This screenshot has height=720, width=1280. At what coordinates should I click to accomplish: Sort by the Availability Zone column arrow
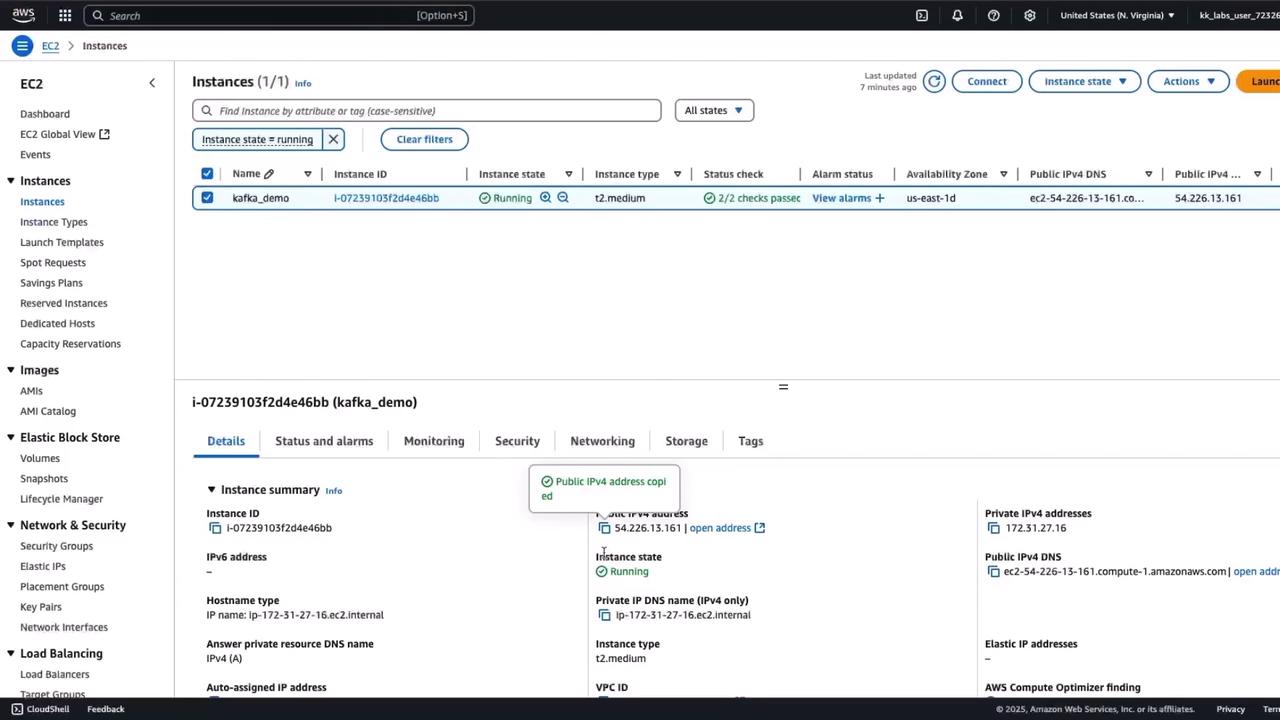(1004, 174)
